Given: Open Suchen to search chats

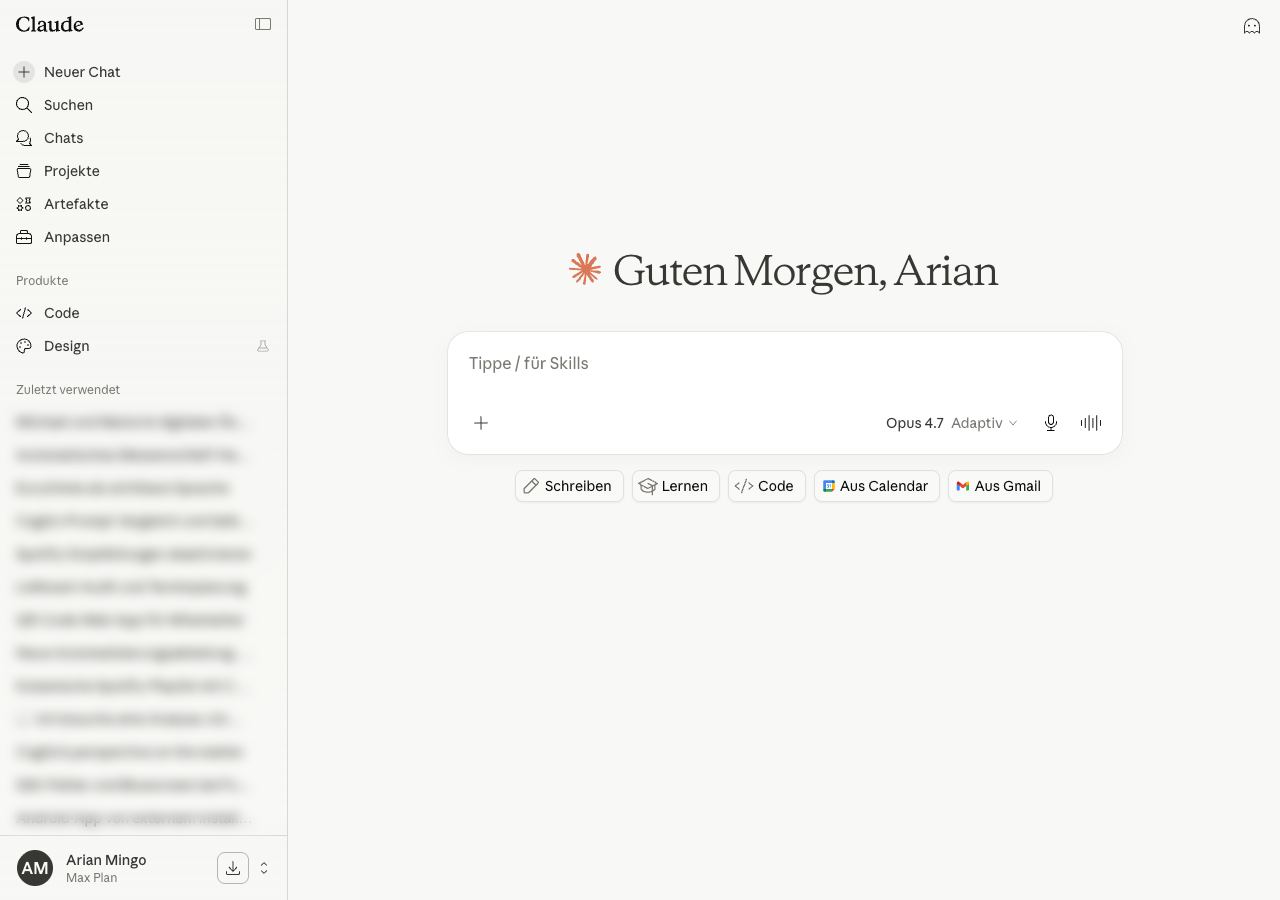Looking at the screenshot, I should coord(143,105).
